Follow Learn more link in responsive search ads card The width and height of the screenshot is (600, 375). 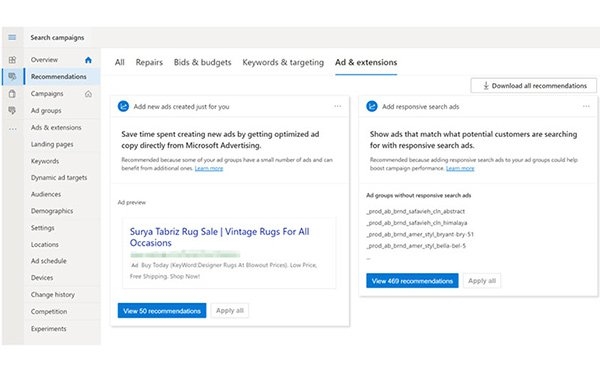[460, 168]
